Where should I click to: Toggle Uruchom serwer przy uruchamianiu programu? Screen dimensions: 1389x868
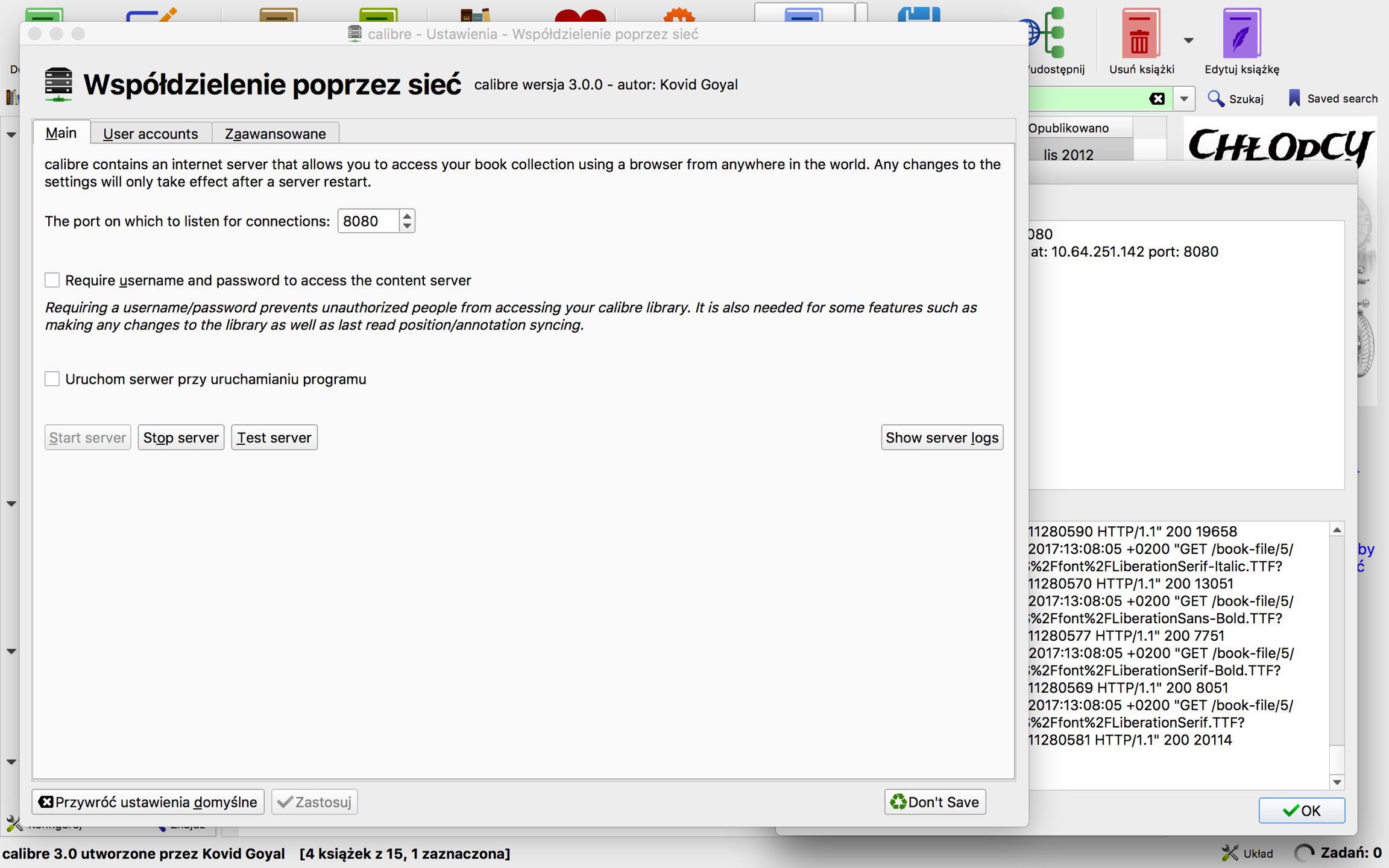pos(52,379)
